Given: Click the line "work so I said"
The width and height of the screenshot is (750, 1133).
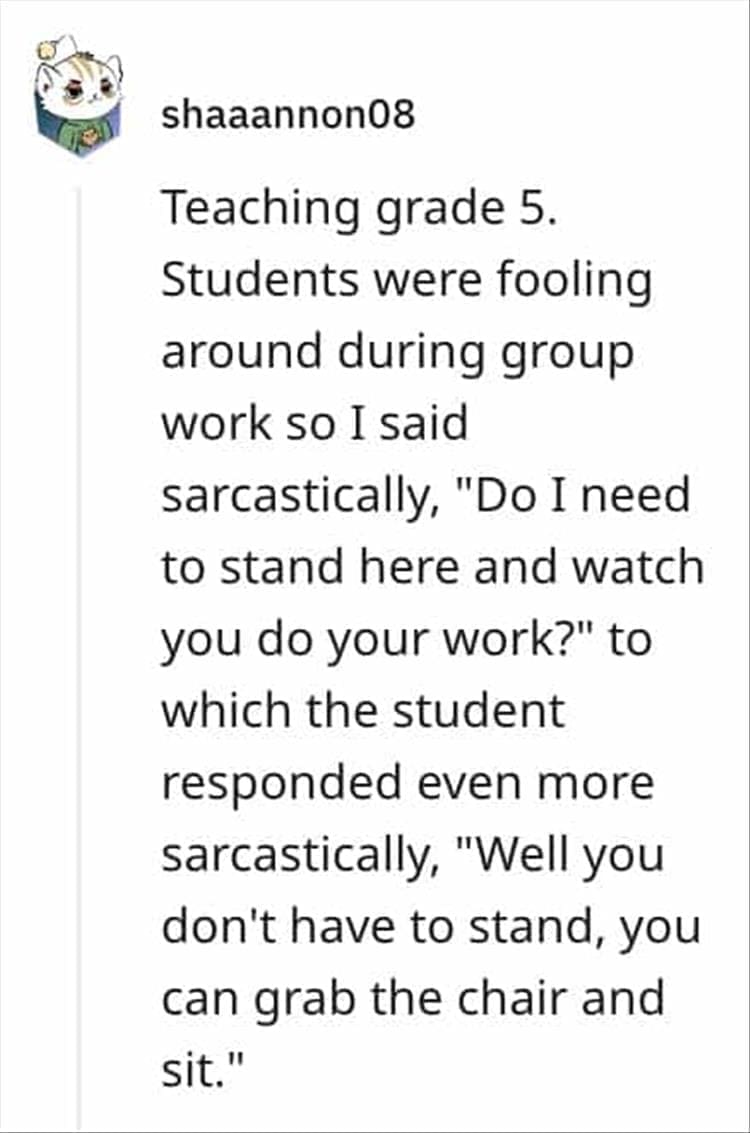Looking at the screenshot, I should (x=315, y=425).
